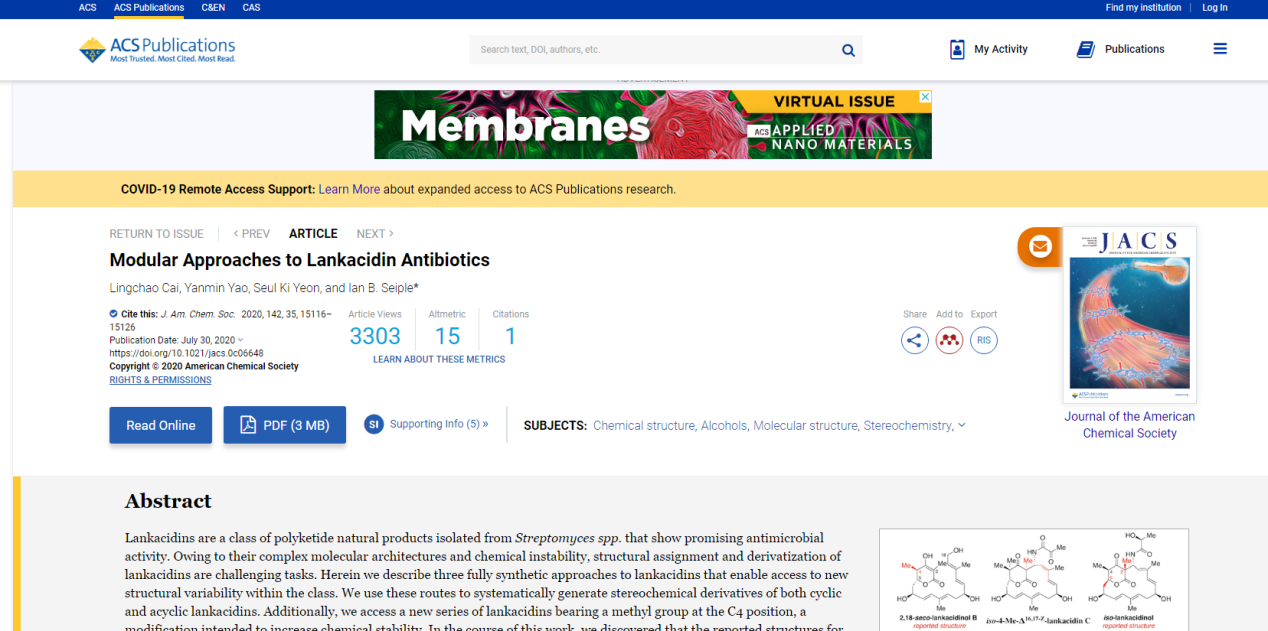Go to next article

(x=375, y=234)
